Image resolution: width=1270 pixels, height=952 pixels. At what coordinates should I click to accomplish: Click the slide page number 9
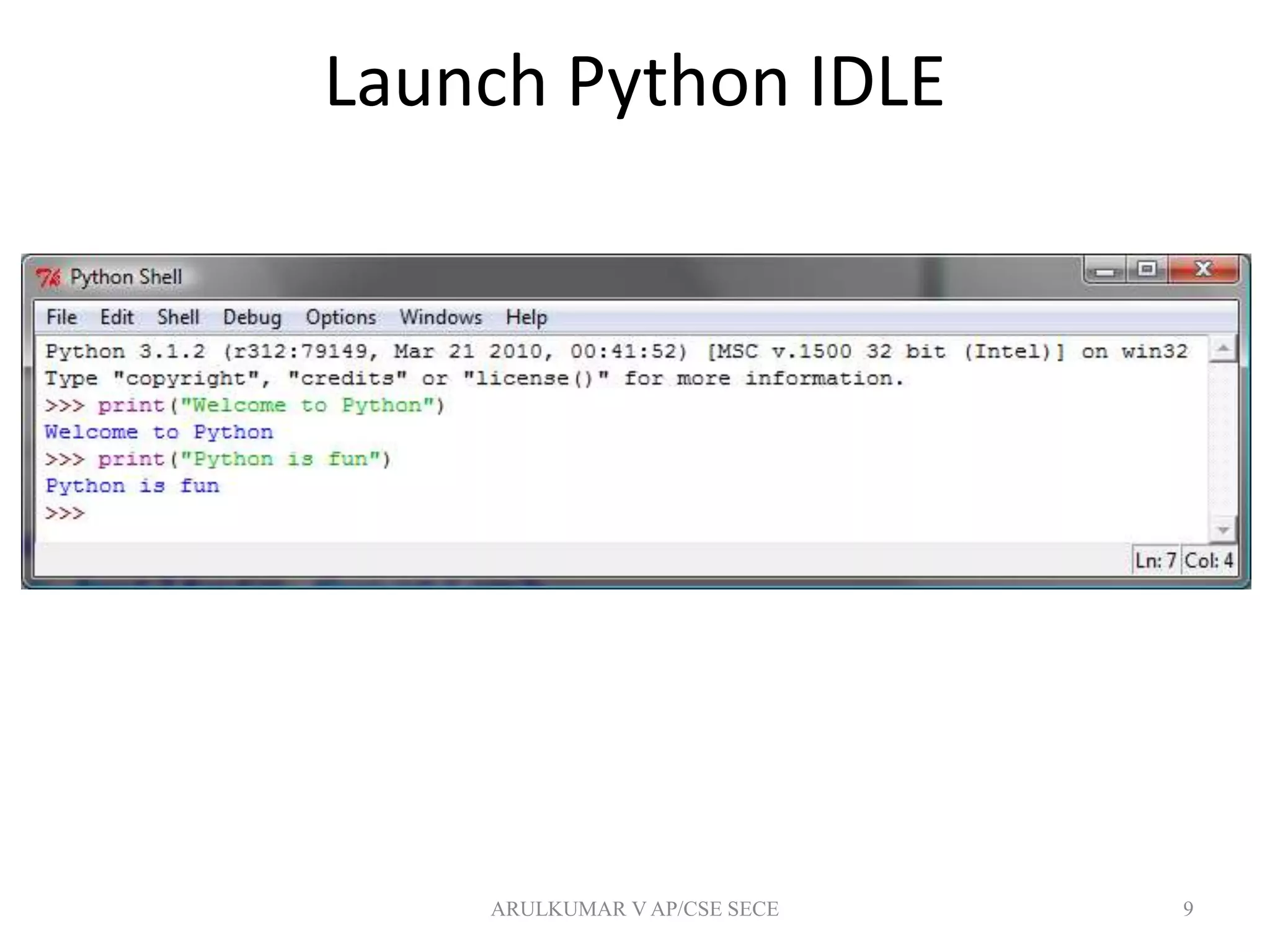[x=1188, y=909]
